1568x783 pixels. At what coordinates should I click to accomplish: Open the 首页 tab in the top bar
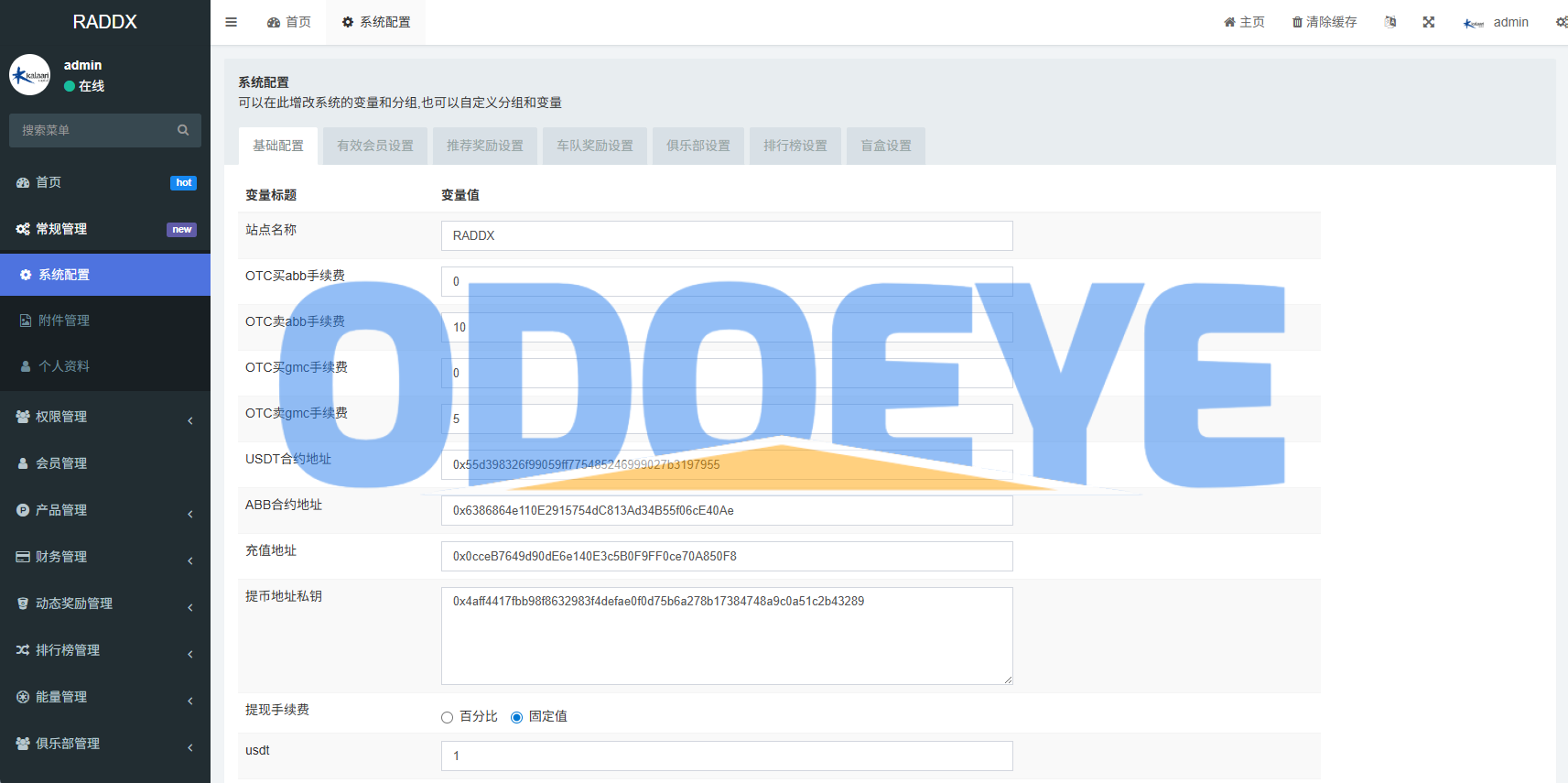(289, 22)
